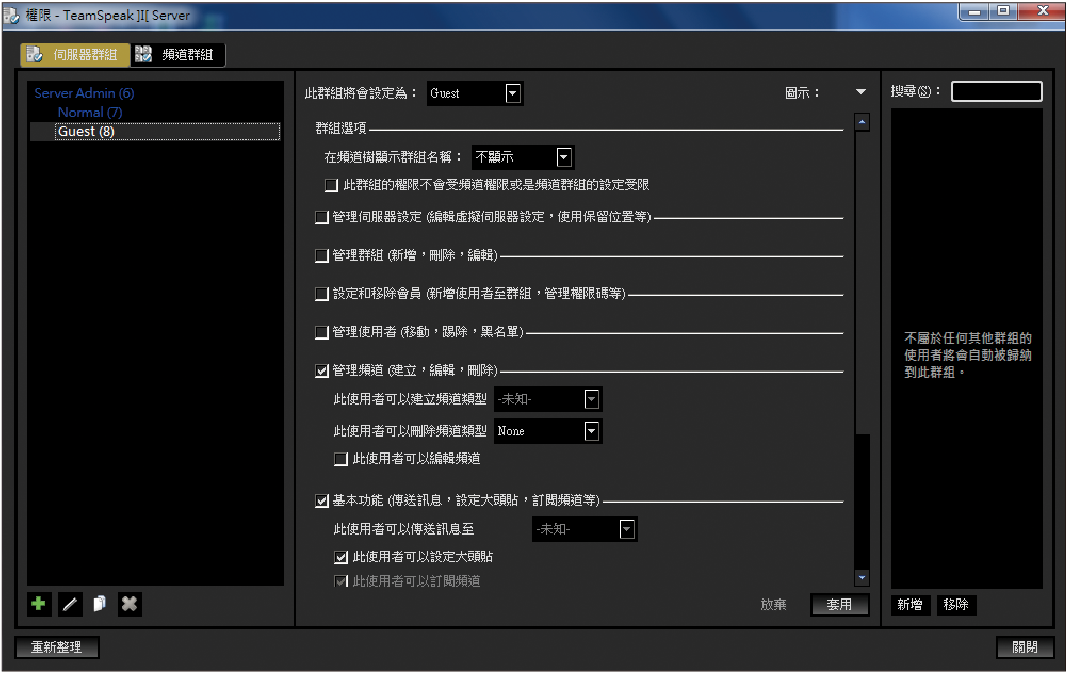Image resolution: width=1069 pixels, height=675 pixels.
Task: Click the pencil edit group icon
Action: [x=70, y=604]
